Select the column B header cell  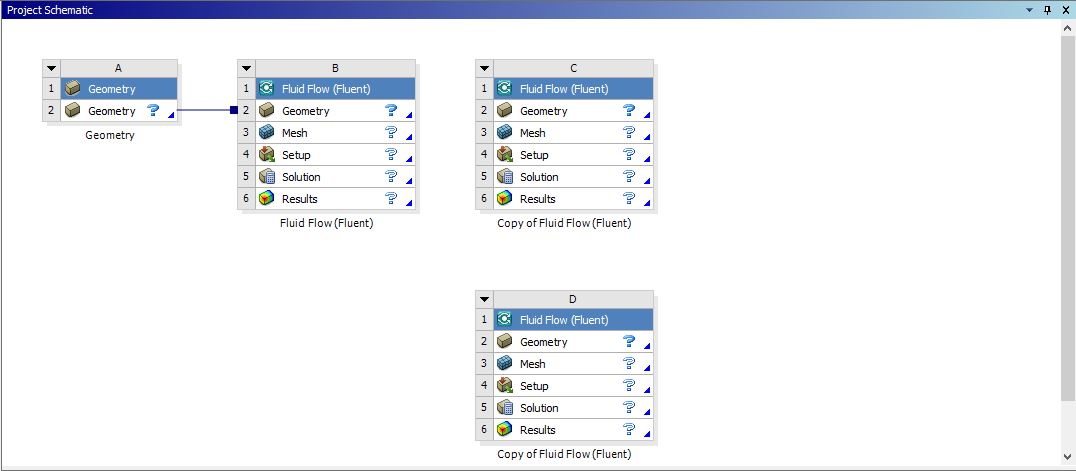pos(335,68)
